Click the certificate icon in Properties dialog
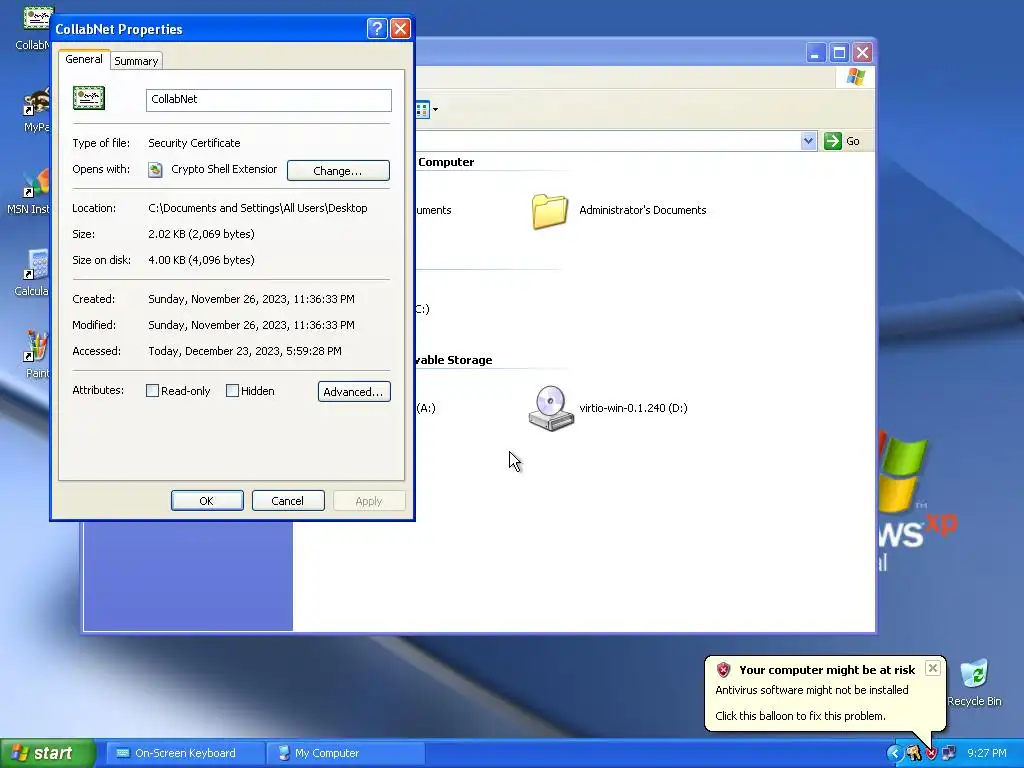 89,99
